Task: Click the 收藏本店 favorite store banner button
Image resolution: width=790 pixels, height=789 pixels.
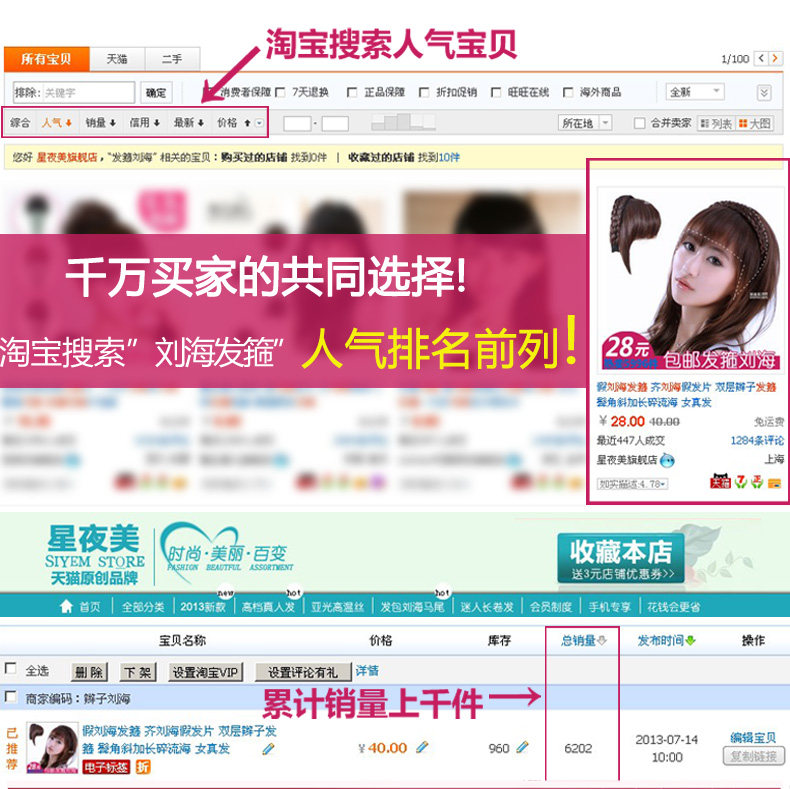Action: [621, 558]
